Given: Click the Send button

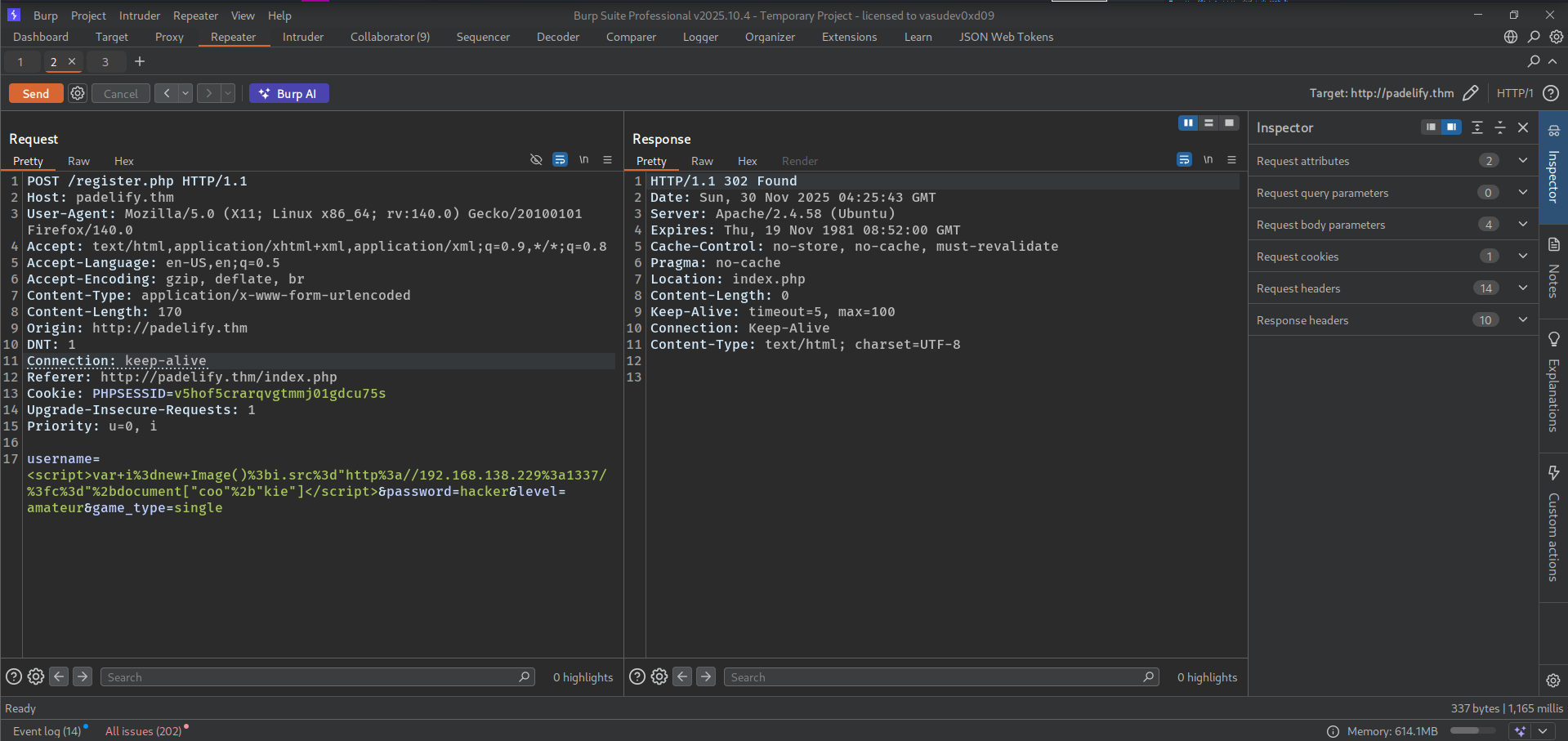Looking at the screenshot, I should (35, 93).
